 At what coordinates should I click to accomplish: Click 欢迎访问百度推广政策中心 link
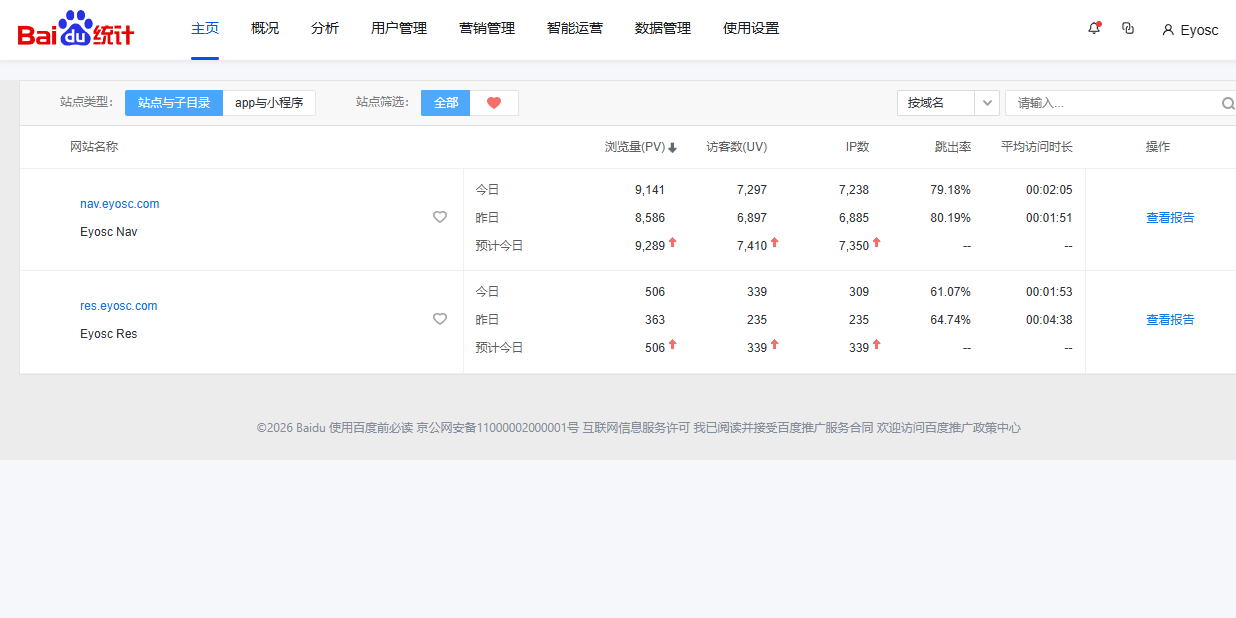pos(949,427)
